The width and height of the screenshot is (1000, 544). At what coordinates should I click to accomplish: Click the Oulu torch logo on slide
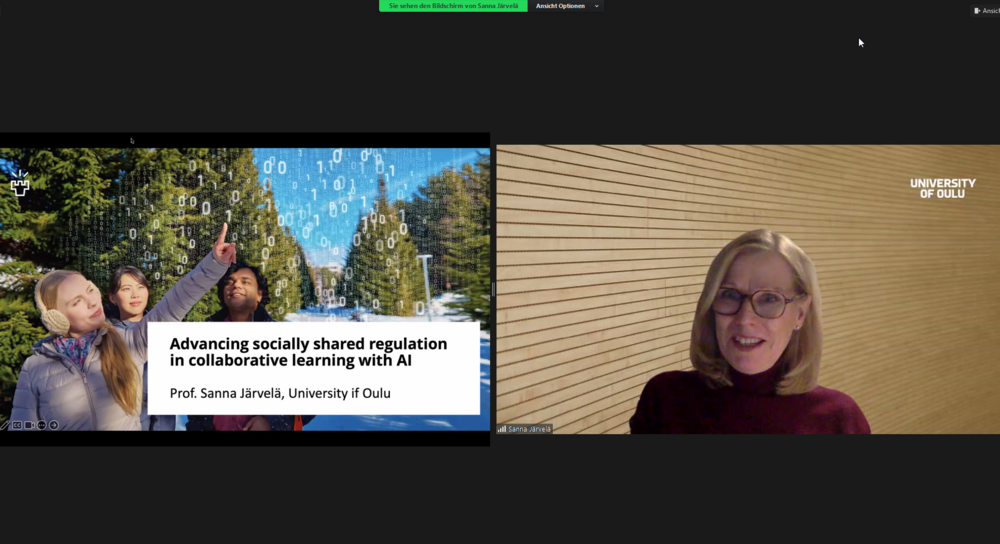19,183
